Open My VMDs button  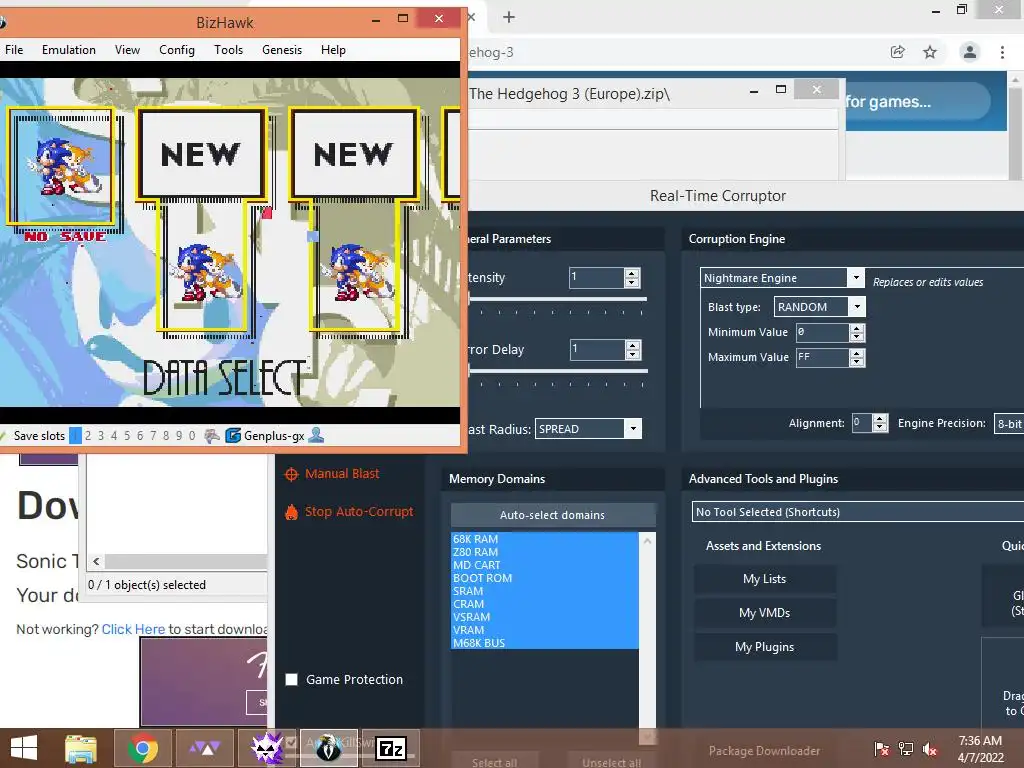pos(765,613)
